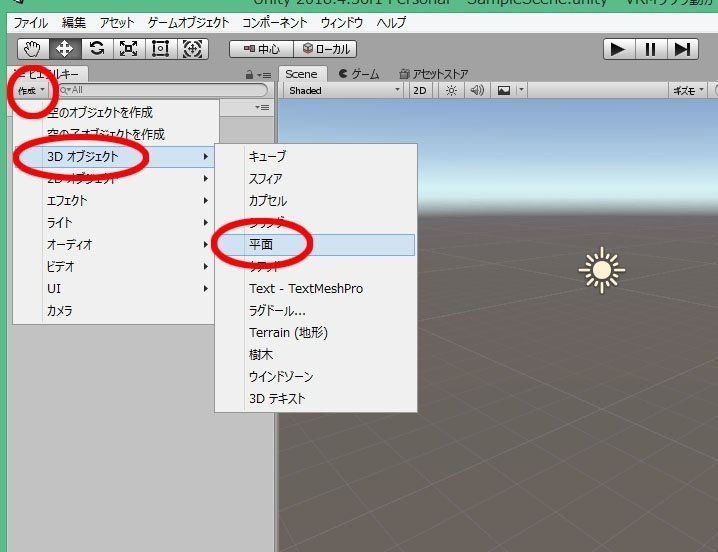Open hierarchy panel options menu
Viewport: 718px width, 552px height.
[264, 75]
